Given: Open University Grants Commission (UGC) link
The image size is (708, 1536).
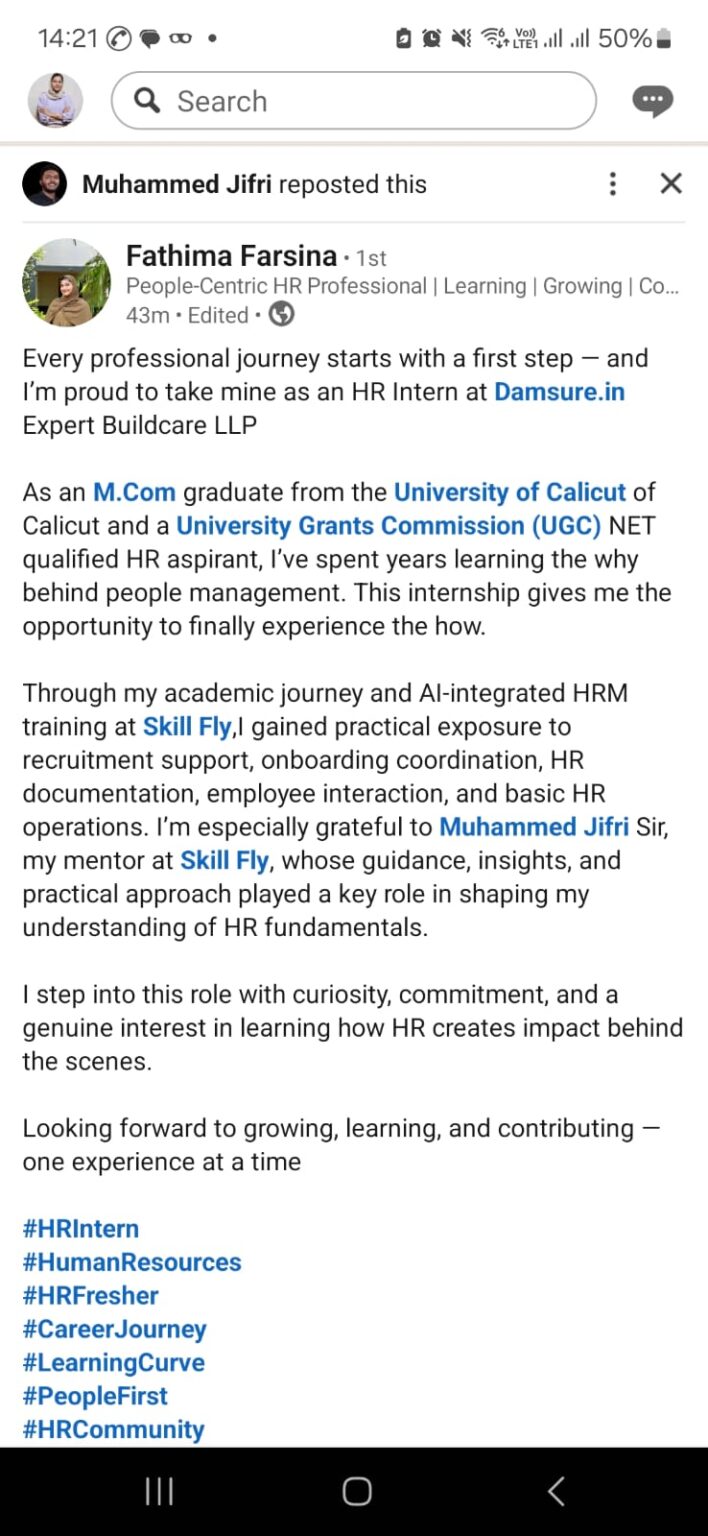Looking at the screenshot, I should pyautogui.click(x=389, y=525).
